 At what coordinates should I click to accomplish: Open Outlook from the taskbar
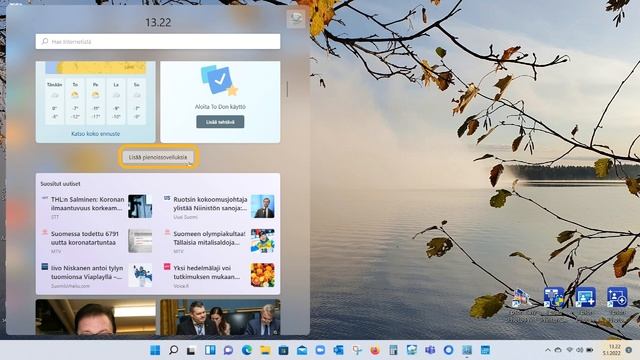(x=339, y=350)
